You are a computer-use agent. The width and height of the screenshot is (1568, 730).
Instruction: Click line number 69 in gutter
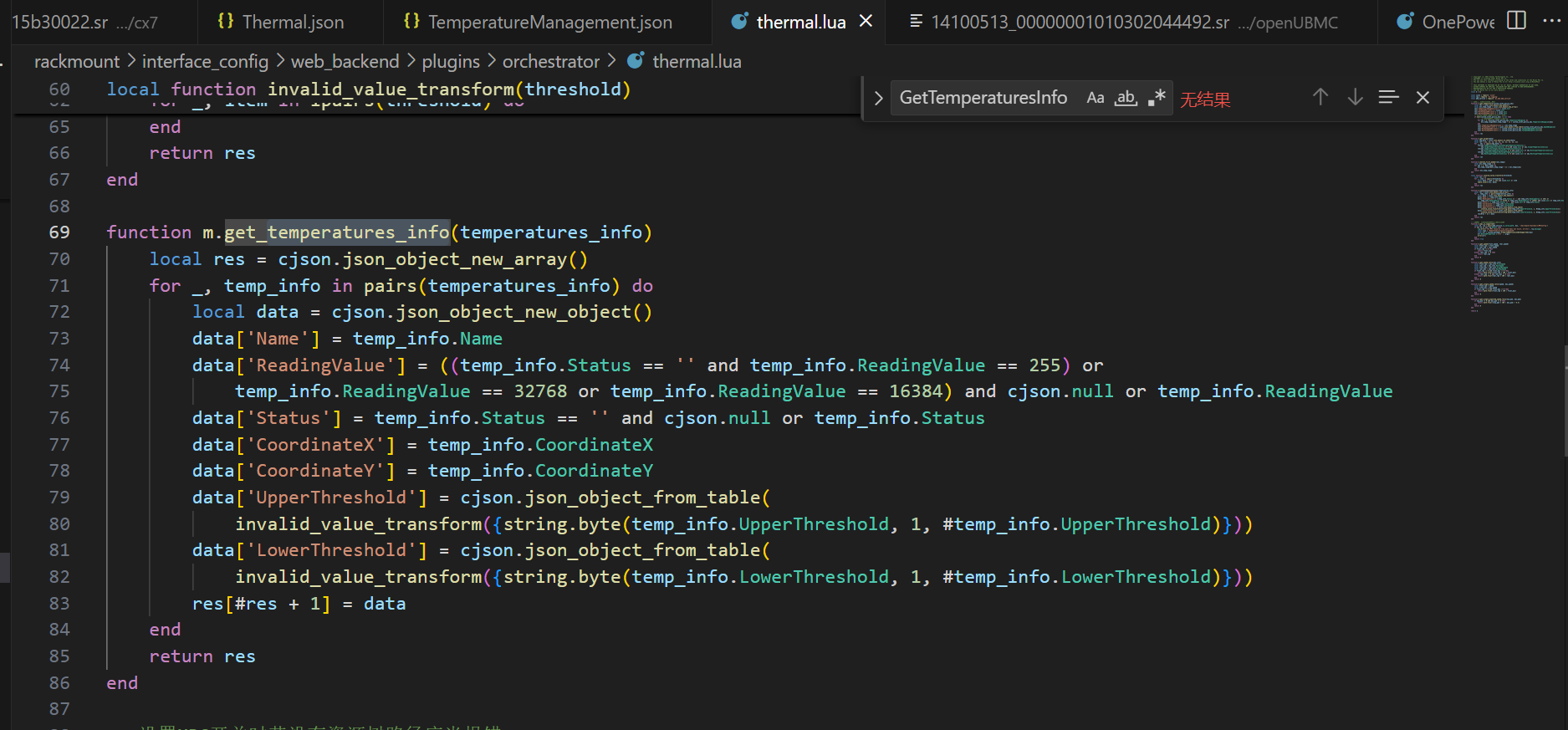[x=59, y=232]
